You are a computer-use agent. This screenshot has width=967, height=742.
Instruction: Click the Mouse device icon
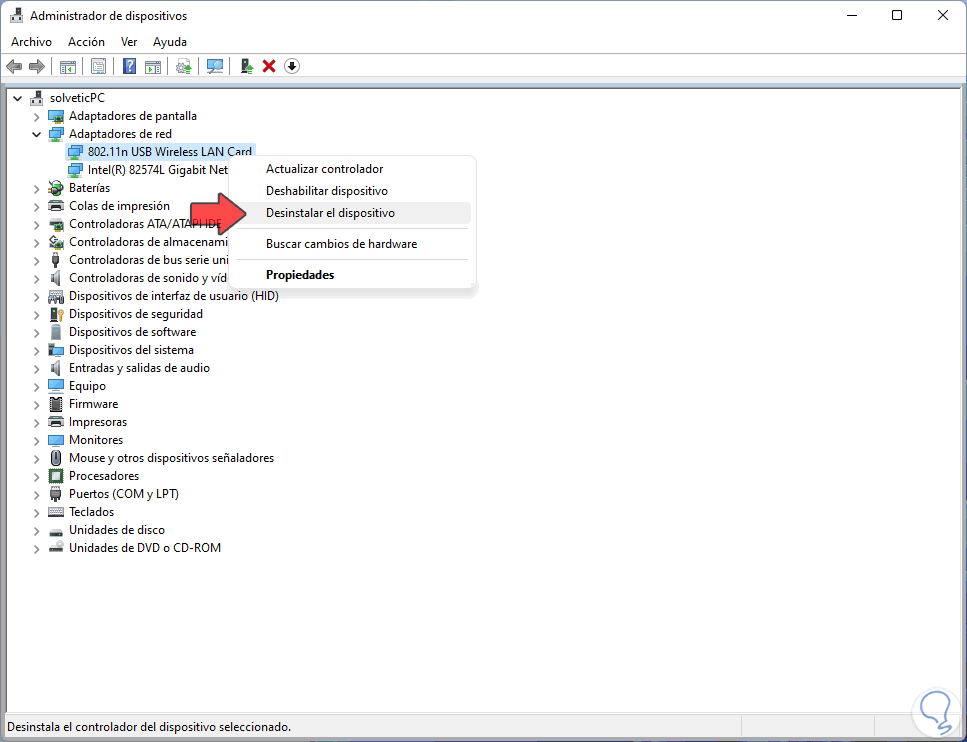click(56, 458)
